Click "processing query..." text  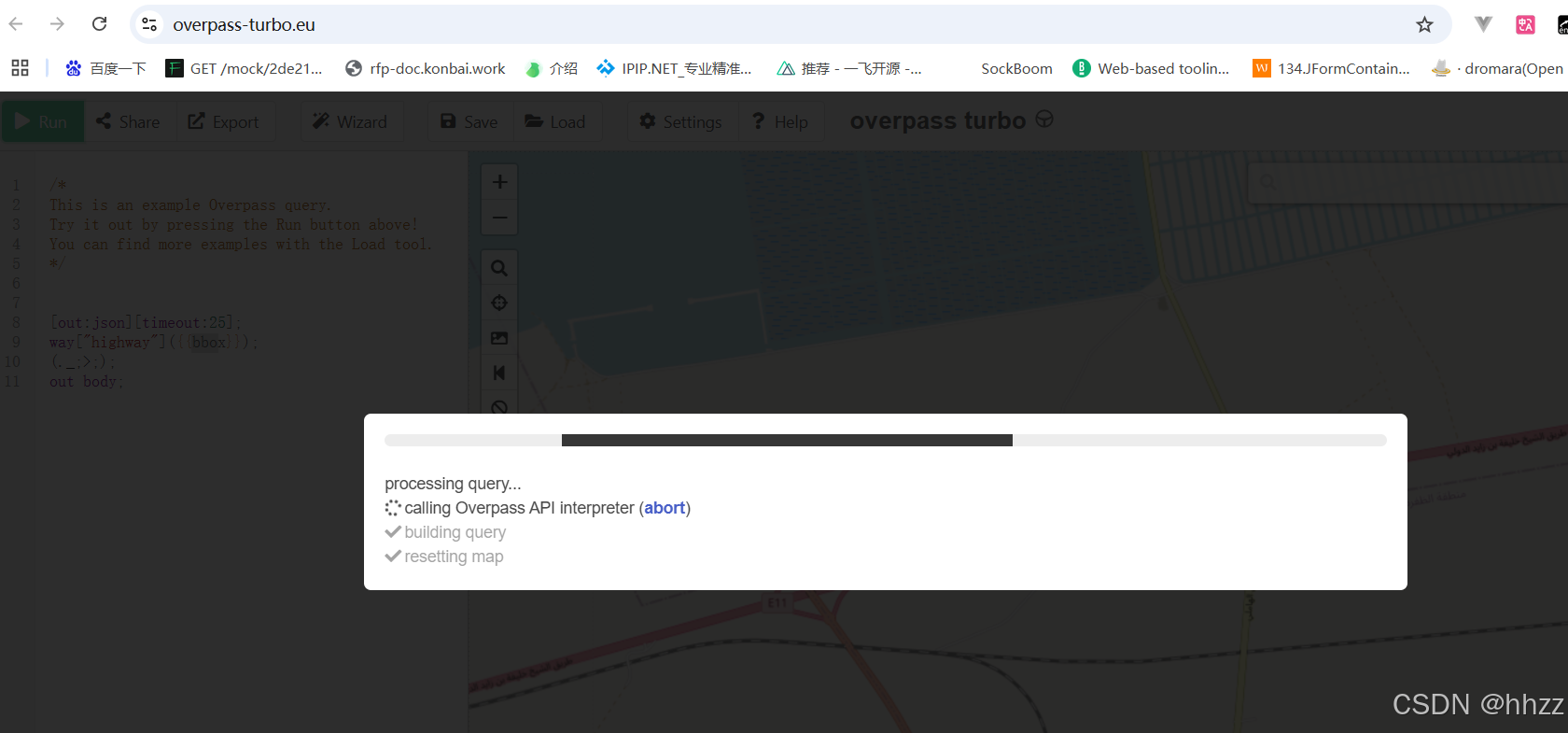click(453, 484)
